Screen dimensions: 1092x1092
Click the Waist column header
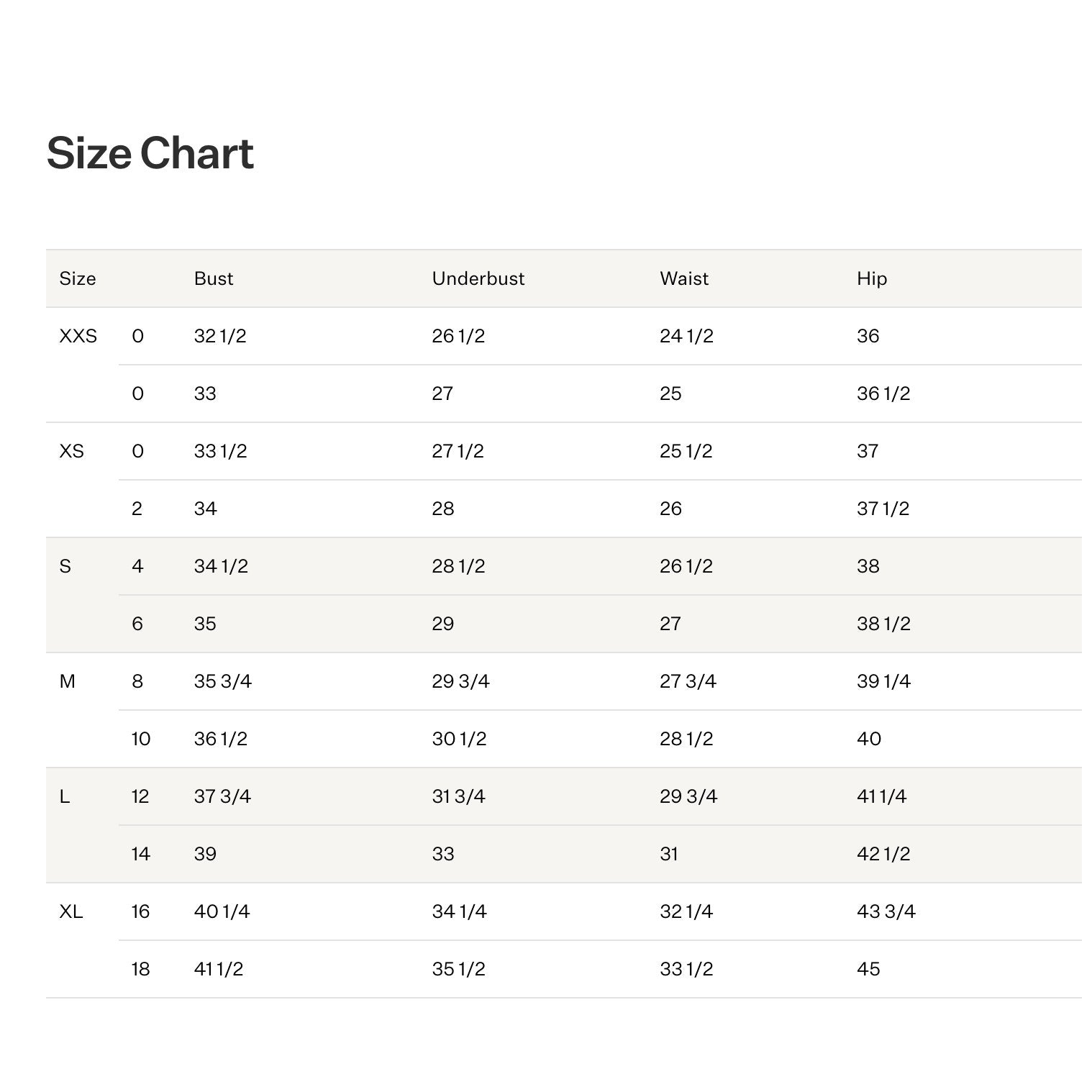coord(684,278)
